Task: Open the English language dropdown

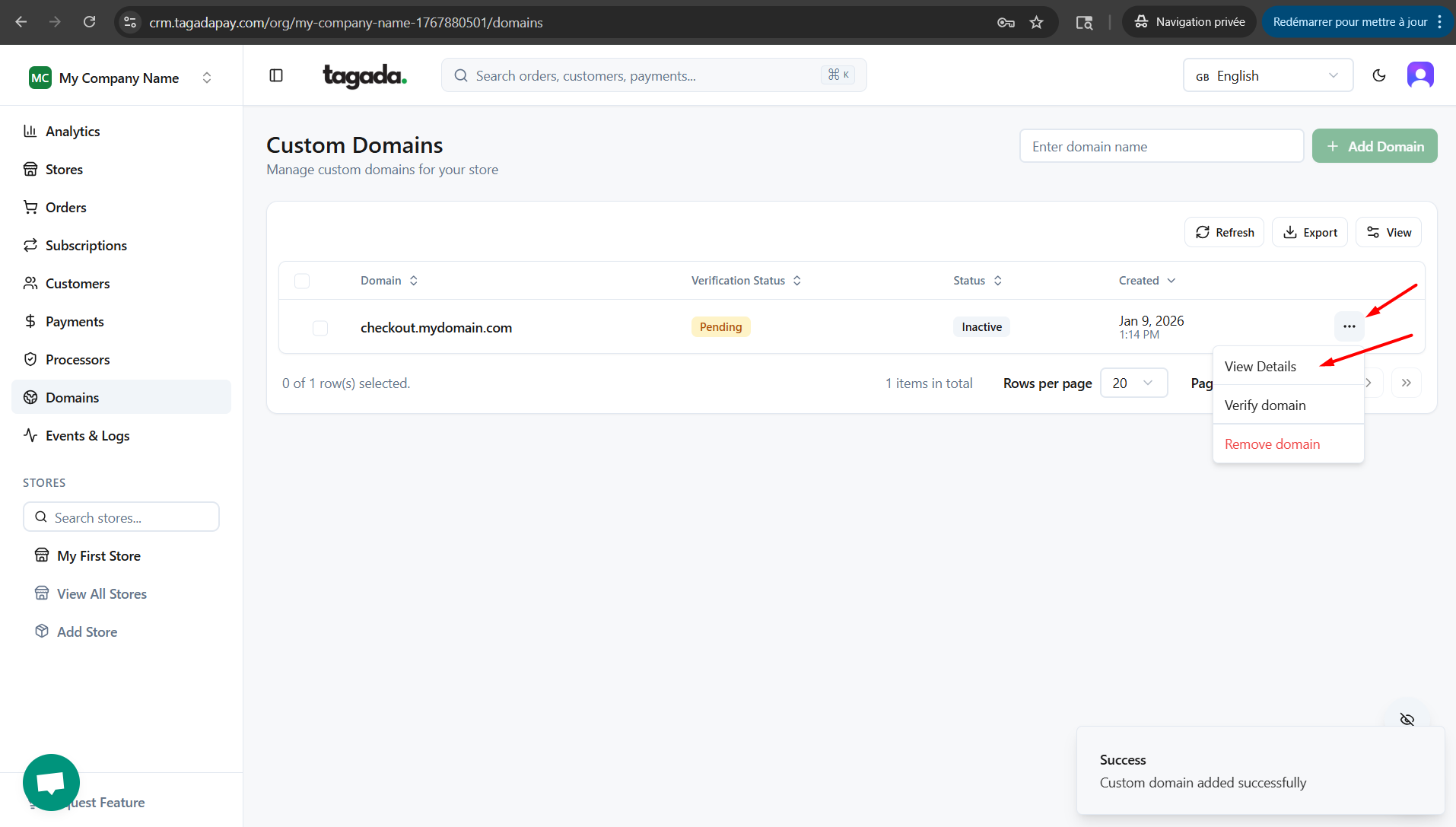Action: click(x=1267, y=75)
